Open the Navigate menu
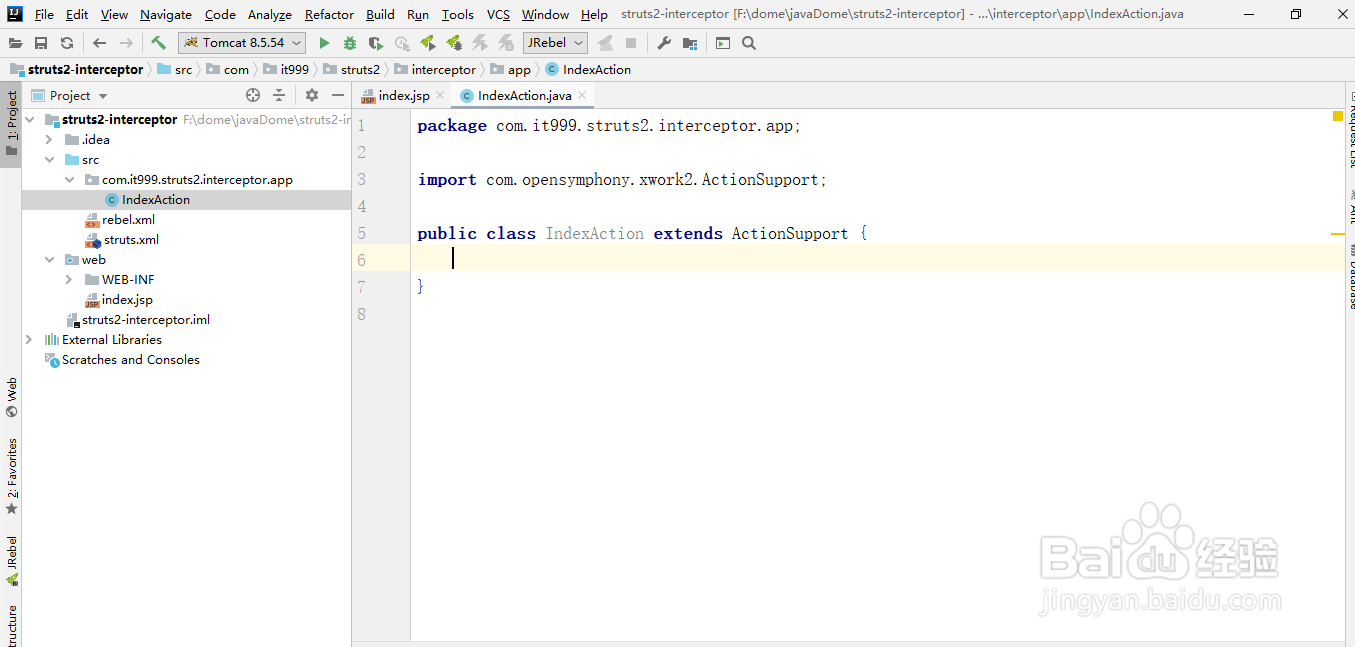Image resolution: width=1355 pixels, height=647 pixels. (166, 15)
